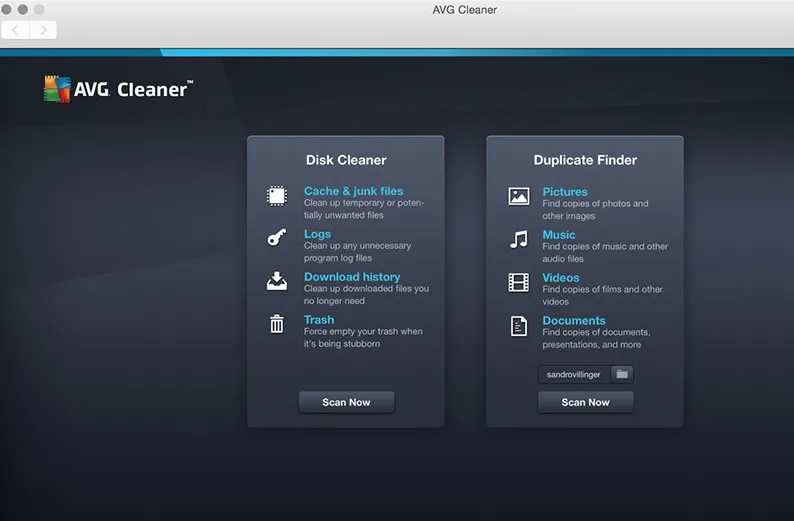This screenshot has height=521, width=794.
Task: Click the Disk Cleaner heading
Action: [346, 160]
